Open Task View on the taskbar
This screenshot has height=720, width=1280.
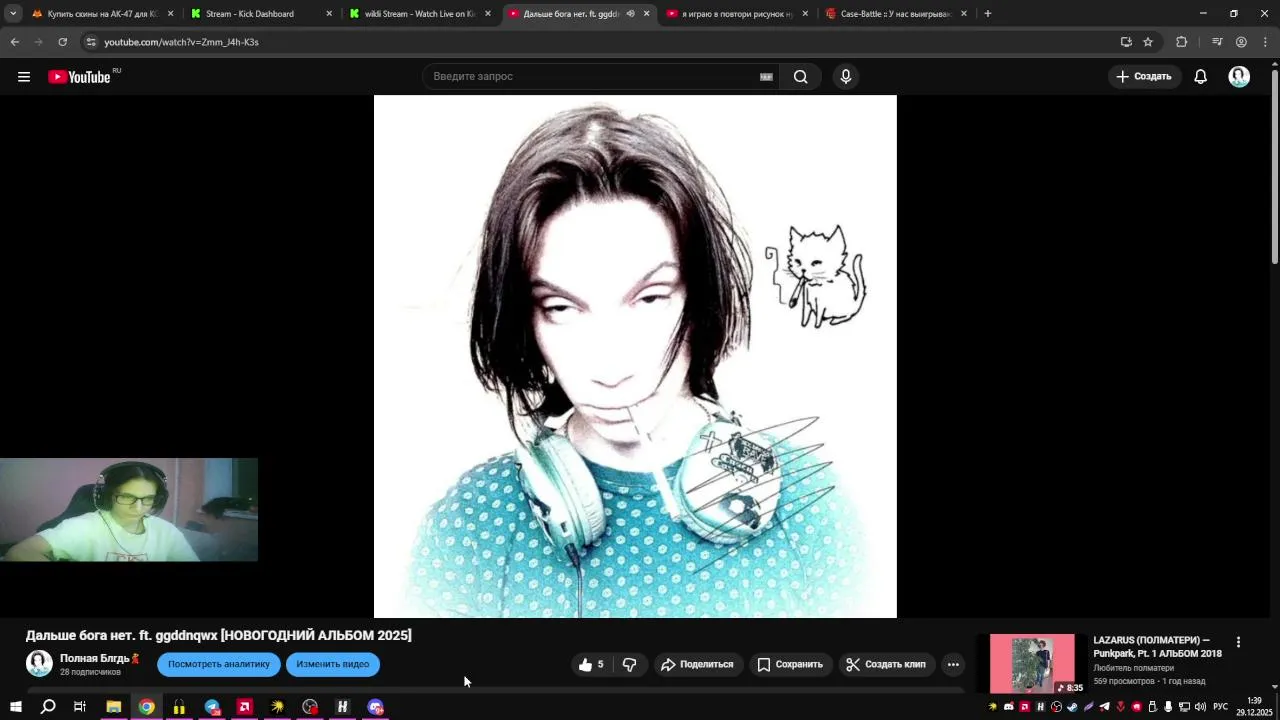[x=80, y=707]
